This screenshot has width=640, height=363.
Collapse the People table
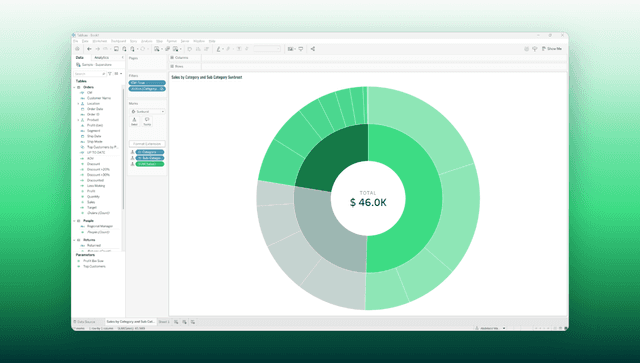(x=74, y=221)
